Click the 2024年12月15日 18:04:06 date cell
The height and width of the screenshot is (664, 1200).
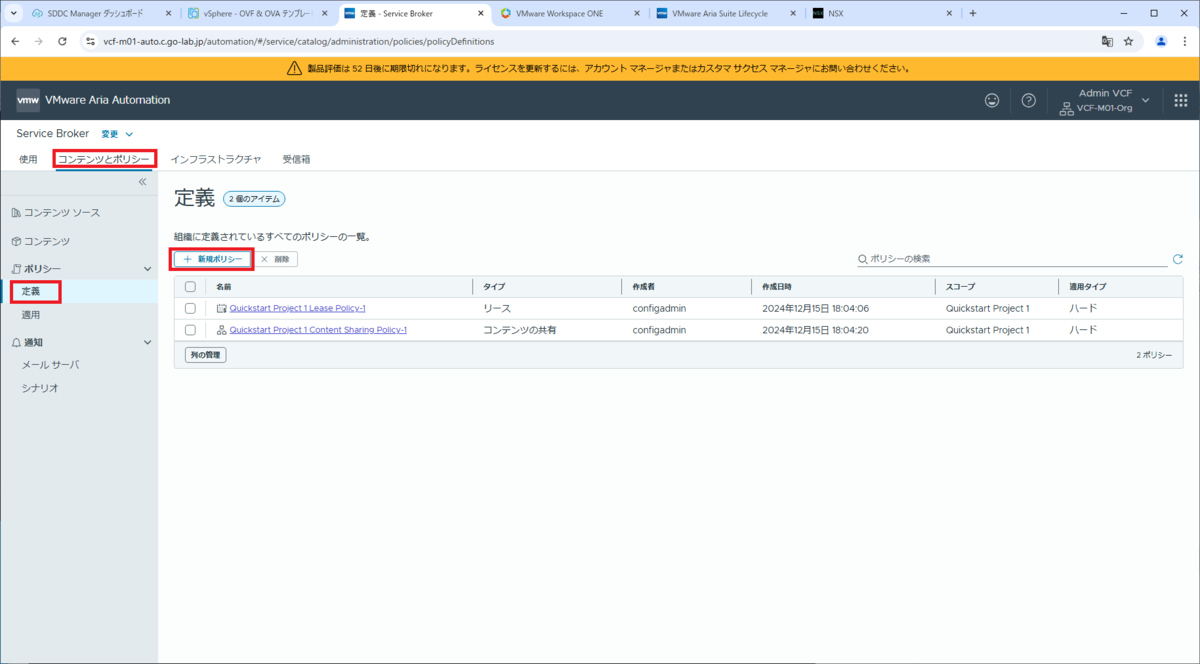pos(815,308)
